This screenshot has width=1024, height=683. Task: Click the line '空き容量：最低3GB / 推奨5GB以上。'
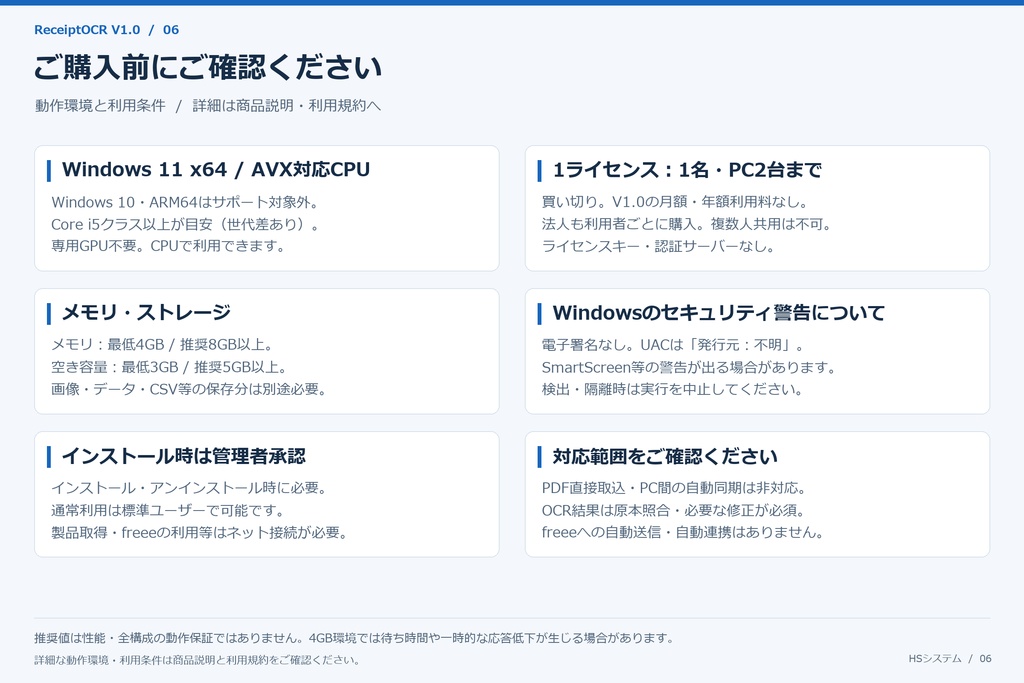(169, 367)
